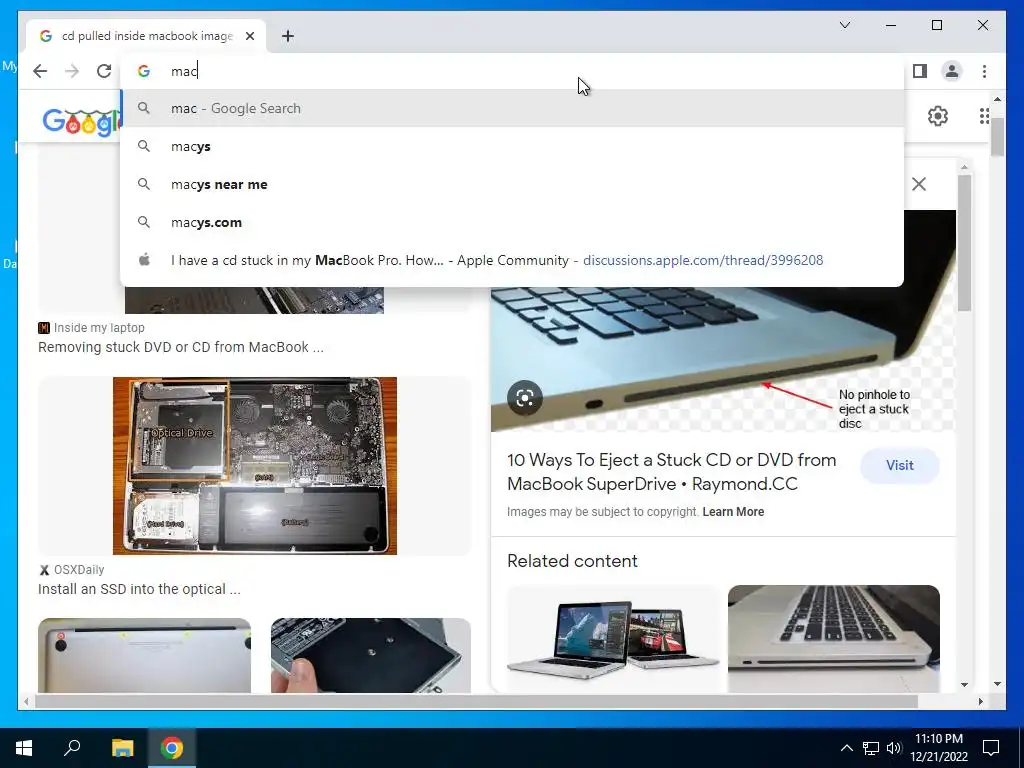Open the Apple Community discussions suggestion

(x=512, y=260)
